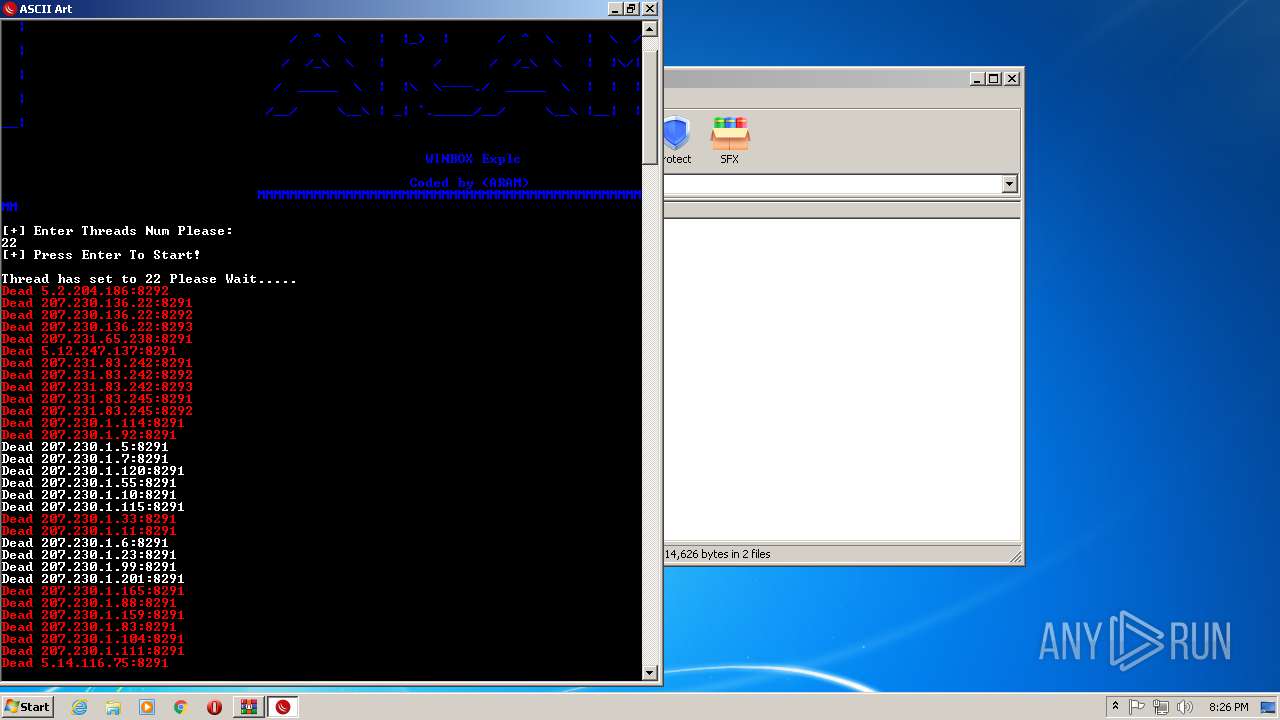Open clock showing 8:26 PM
The width and height of the screenshot is (1280, 720).
point(1228,707)
